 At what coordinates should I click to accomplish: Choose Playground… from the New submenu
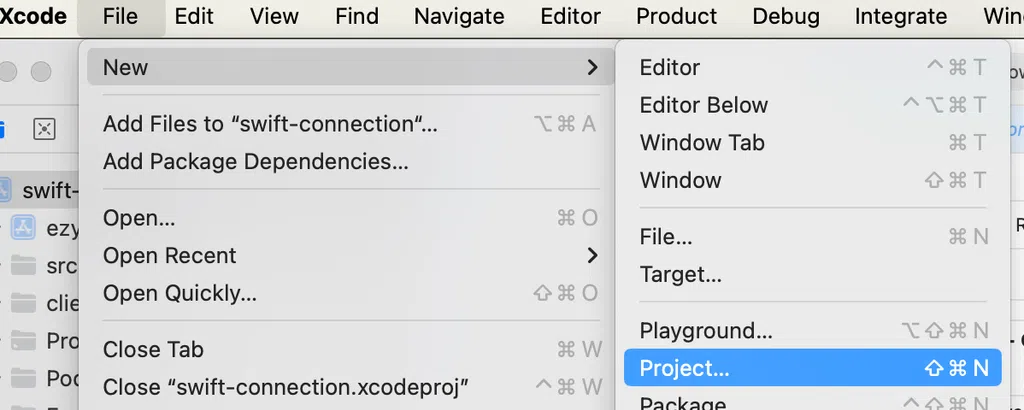(812, 330)
